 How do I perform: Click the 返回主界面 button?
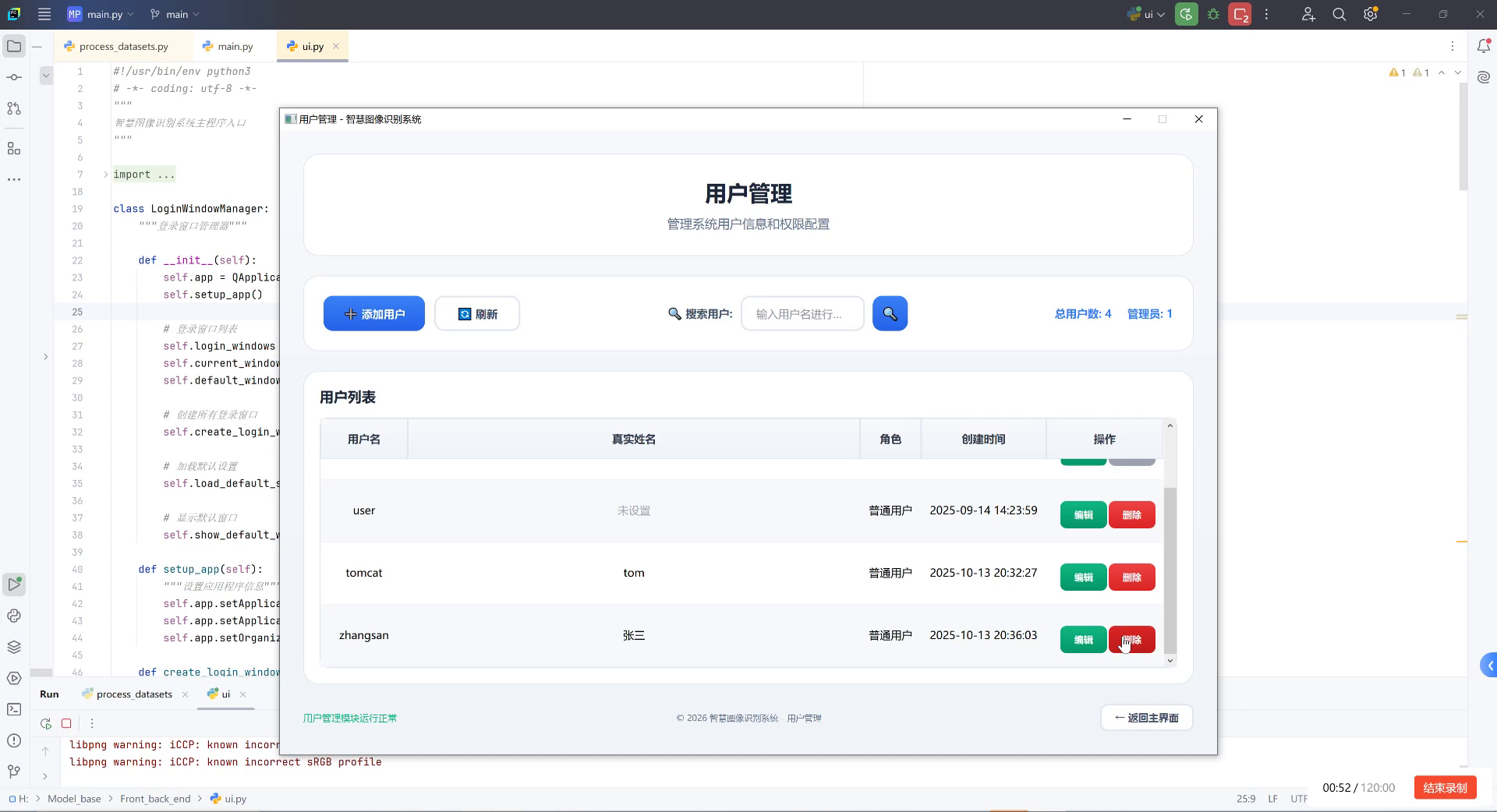(1146, 718)
